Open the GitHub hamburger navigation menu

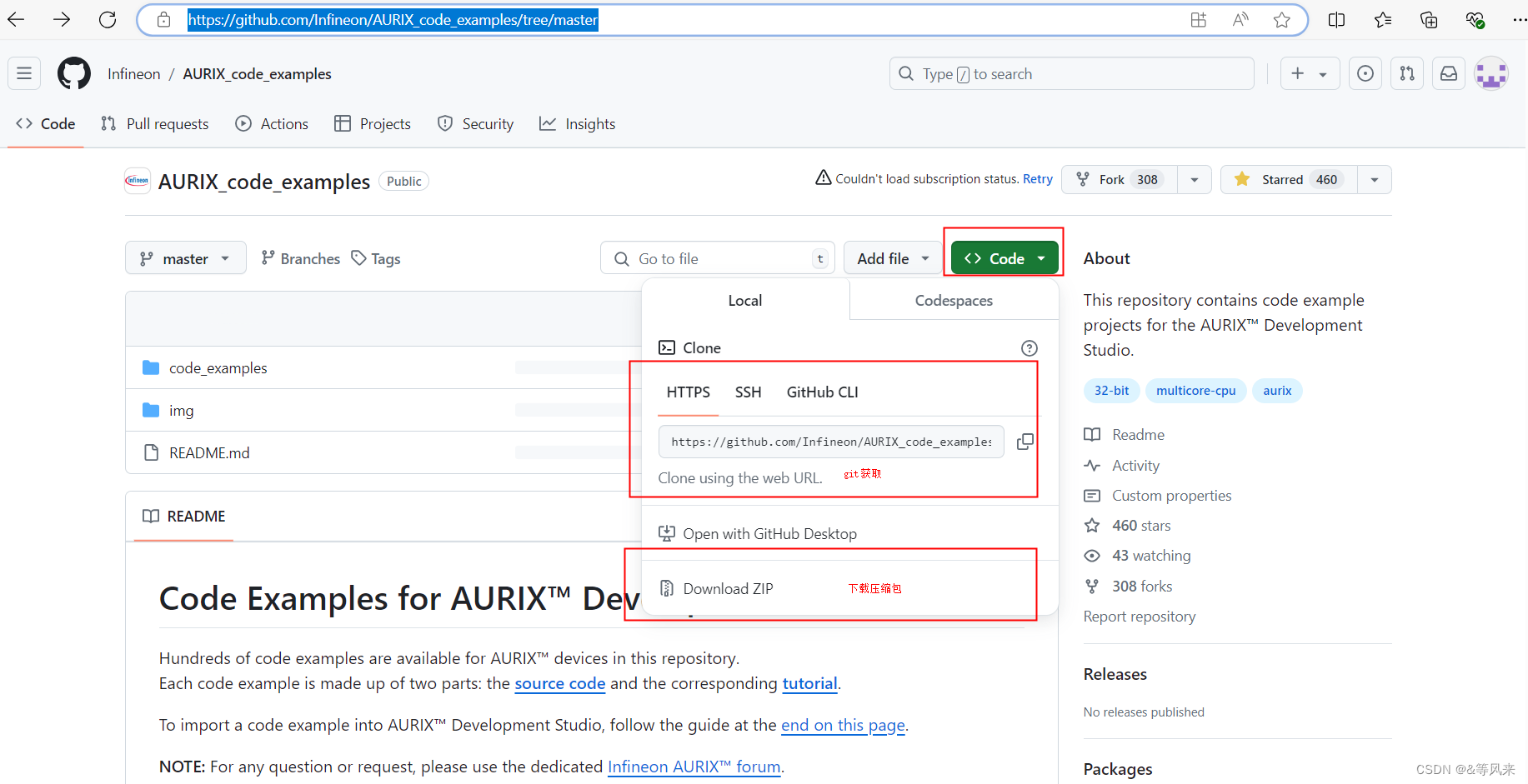click(24, 73)
